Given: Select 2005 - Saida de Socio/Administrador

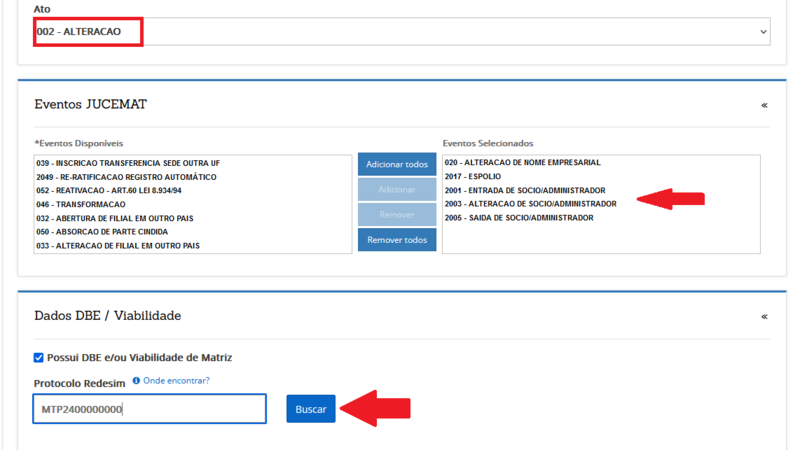Looking at the screenshot, I should (519, 218).
